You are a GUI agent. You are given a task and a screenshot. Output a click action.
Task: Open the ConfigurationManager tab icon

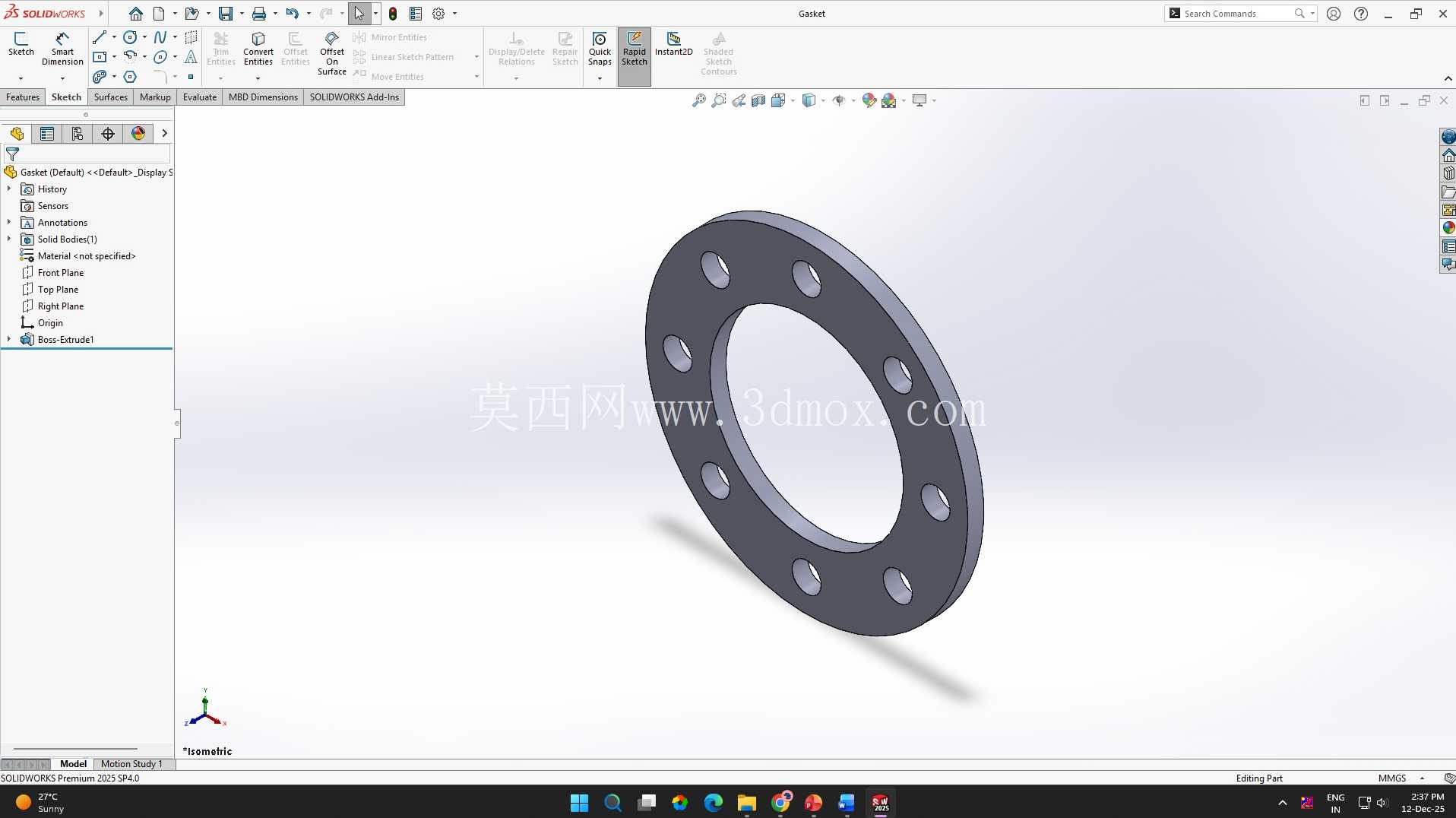(78, 134)
